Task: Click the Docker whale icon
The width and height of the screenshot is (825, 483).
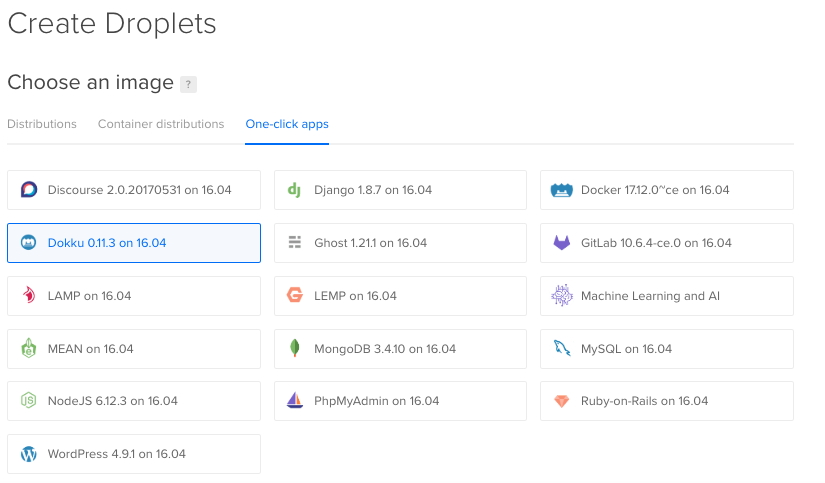Action: (561, 190)
